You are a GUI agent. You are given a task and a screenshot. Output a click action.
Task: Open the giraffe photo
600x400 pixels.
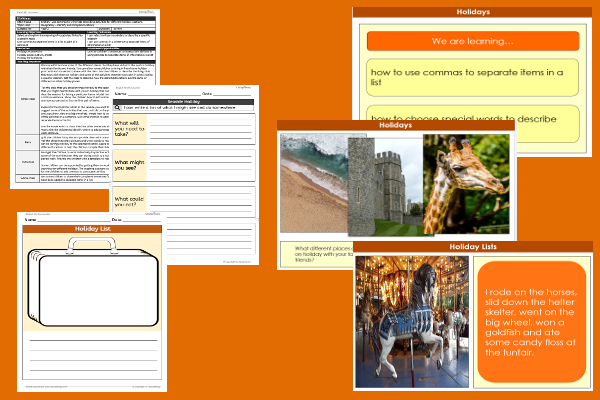point(466,184)
